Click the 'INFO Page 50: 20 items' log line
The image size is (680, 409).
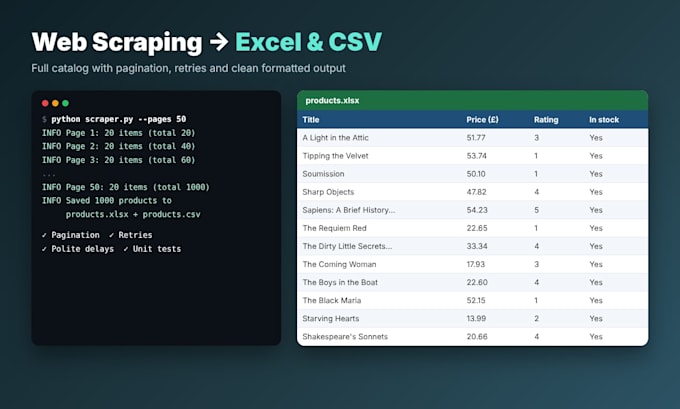[x=126, y=187]
